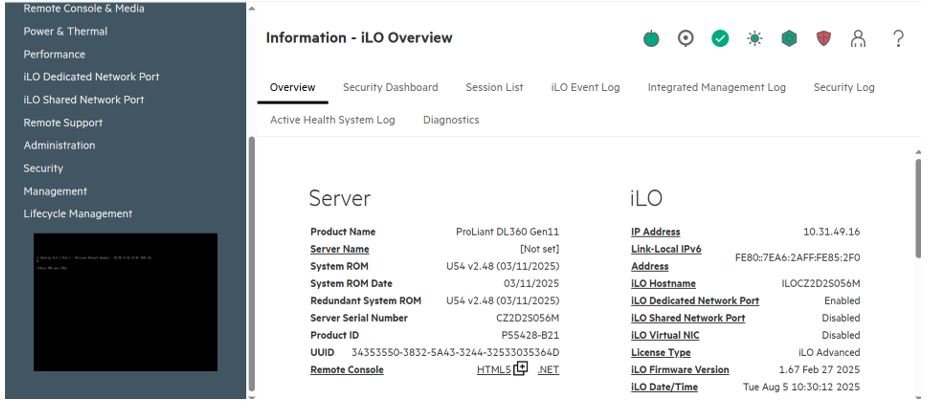Click firmware value 1.67 Feb 27 2025
The height and width of the screenshot is (401, 934).
820,370
